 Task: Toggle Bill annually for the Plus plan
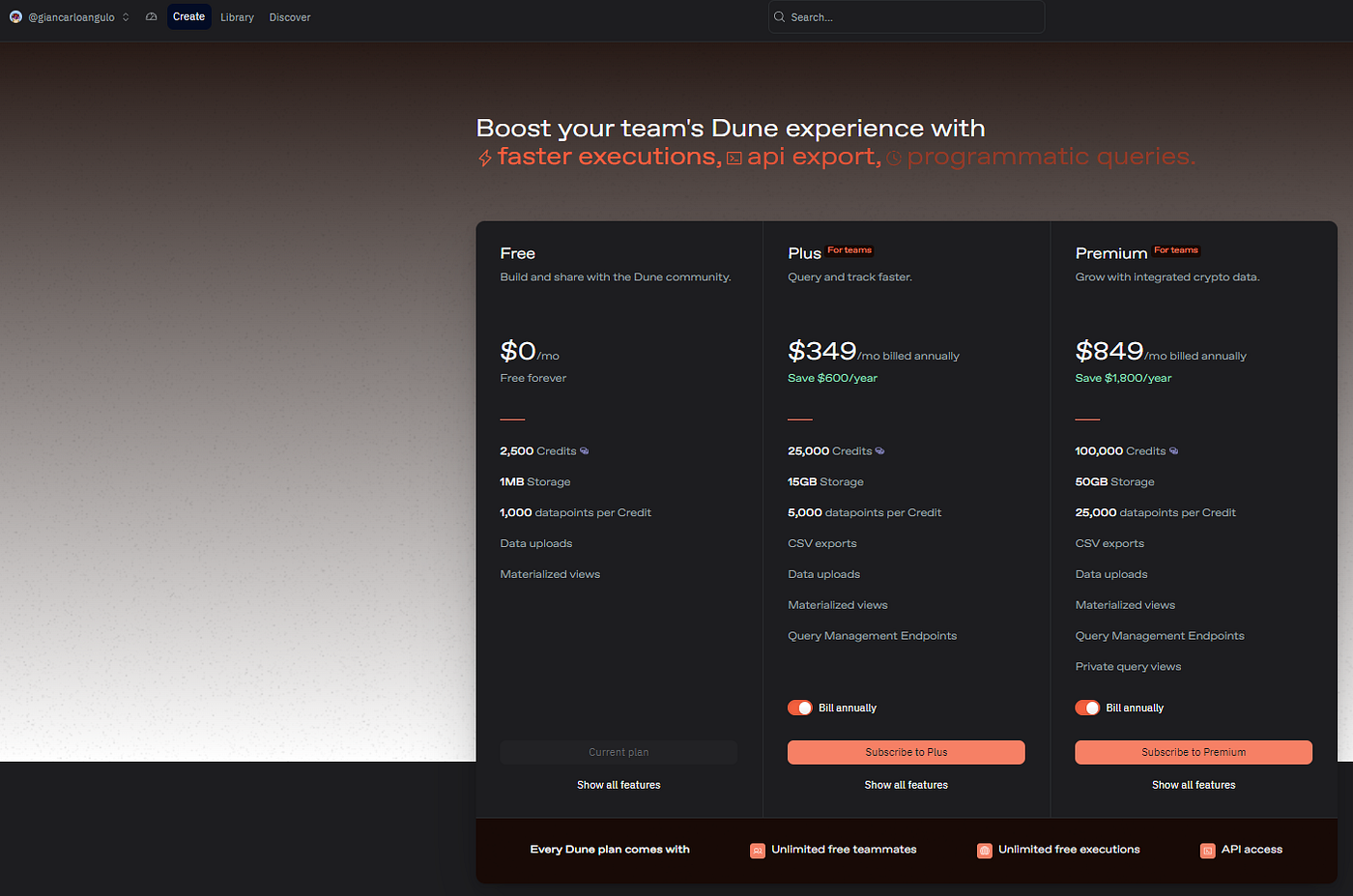(x=800, y=708)
